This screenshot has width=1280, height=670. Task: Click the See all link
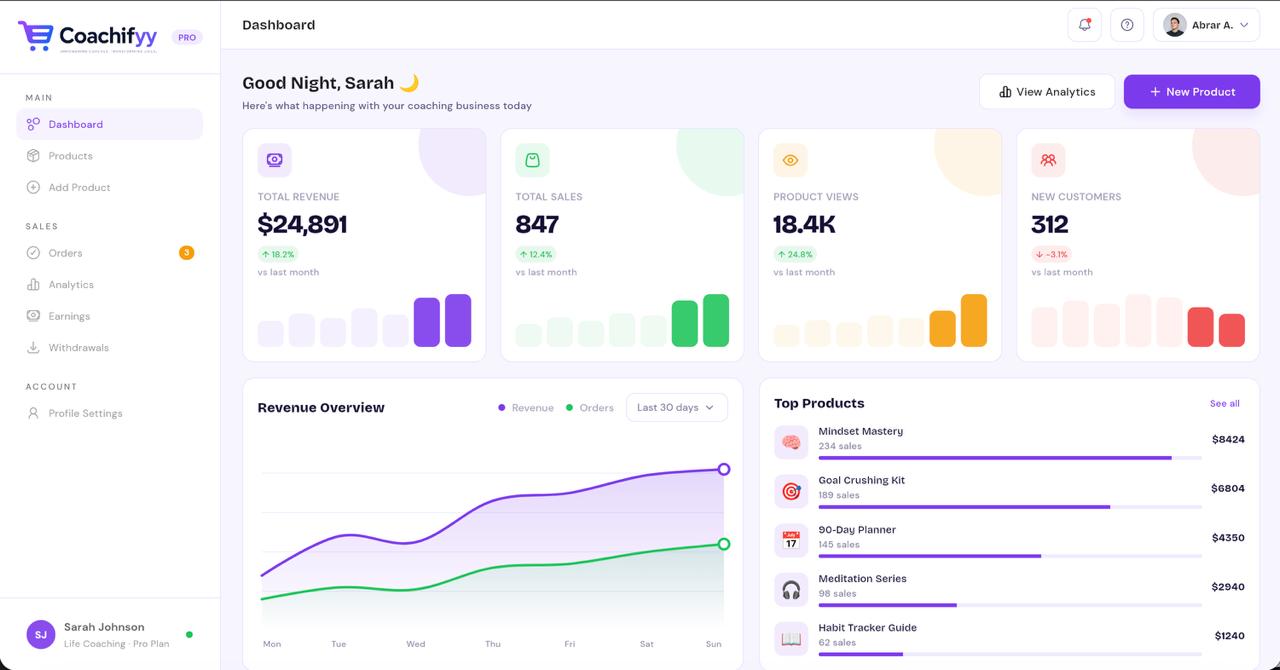[x=1225, y=404]
